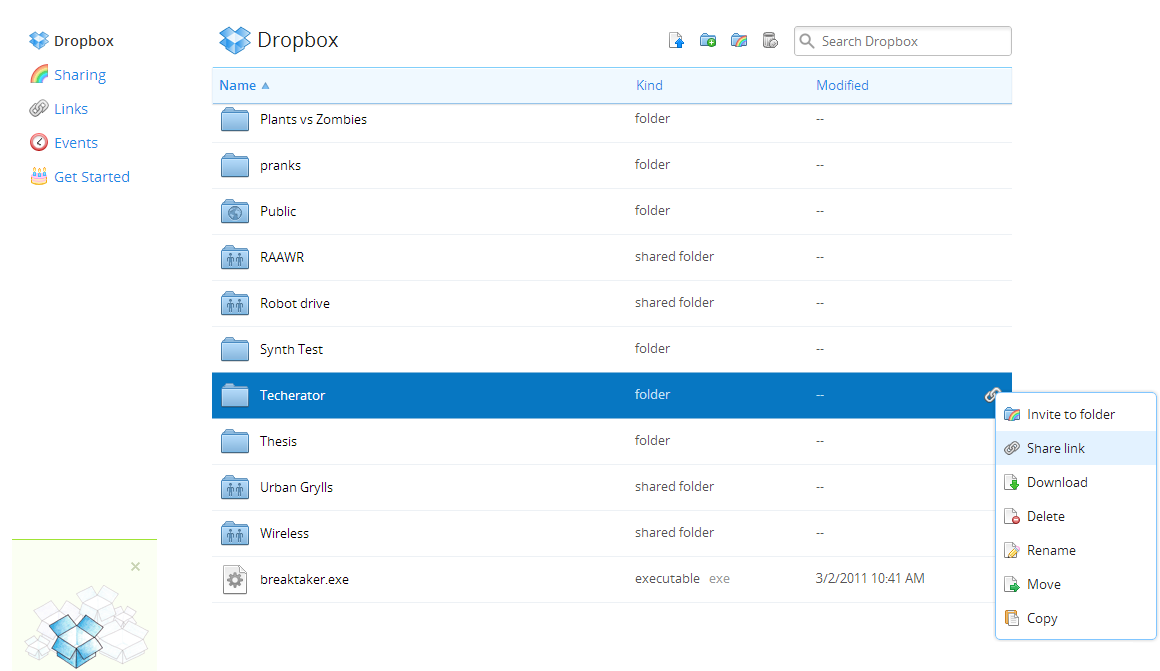Image resolution: width=1160 pixels, height=671 pixels.
Task: Choose Invite to folder from context menu
Action: [x=1076, y=414]
